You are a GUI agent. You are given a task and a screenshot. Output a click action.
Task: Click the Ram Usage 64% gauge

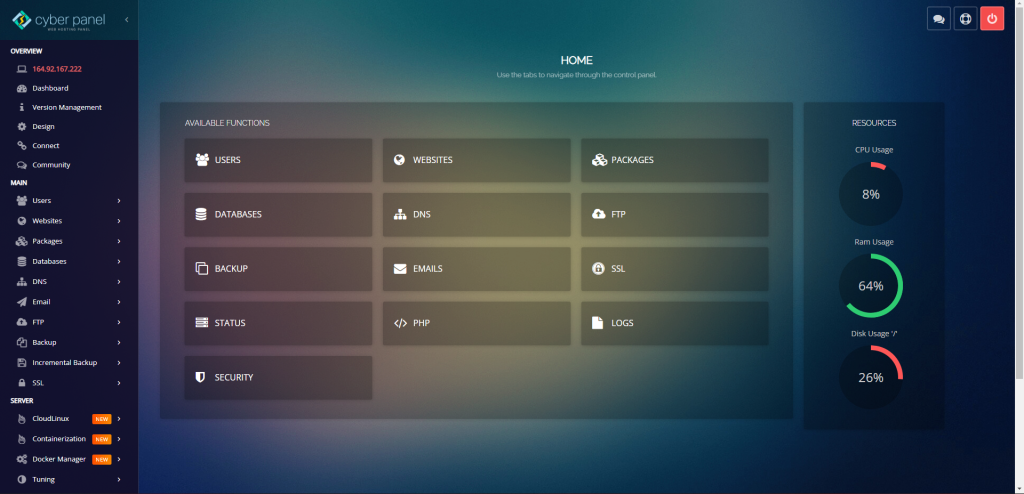[870, 285]
